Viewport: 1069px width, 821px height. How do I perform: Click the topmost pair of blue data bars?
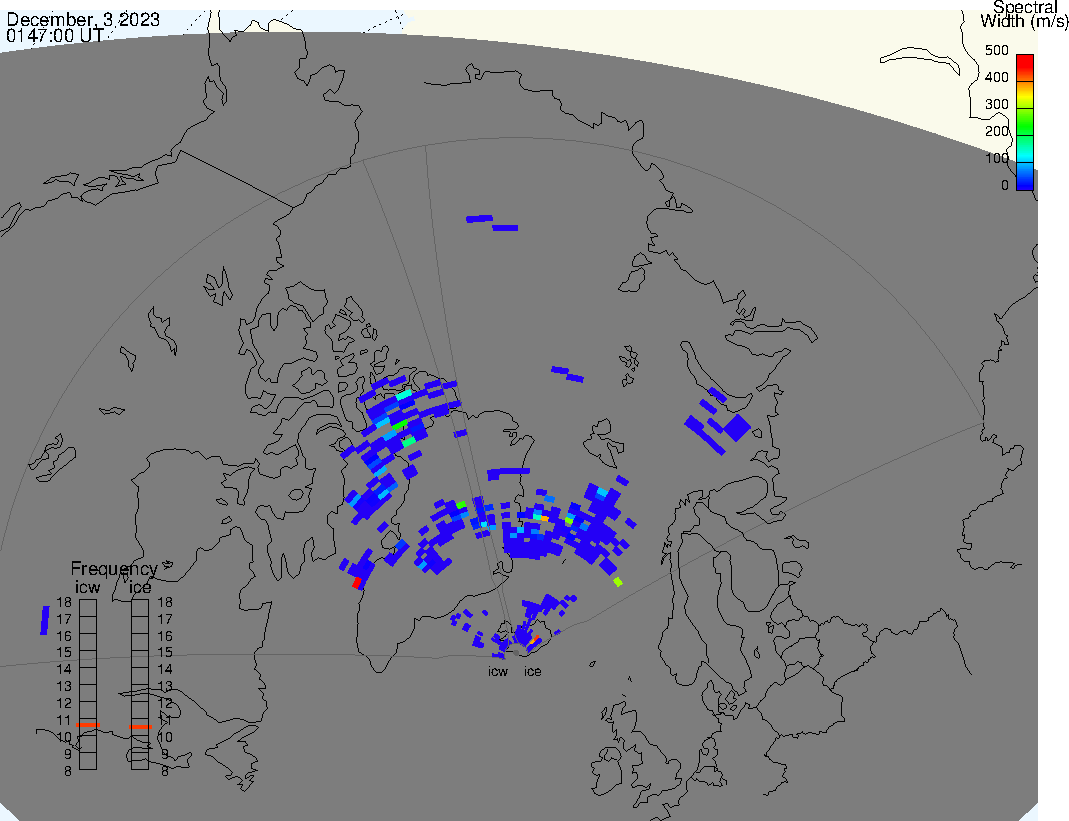pos(492,222)
